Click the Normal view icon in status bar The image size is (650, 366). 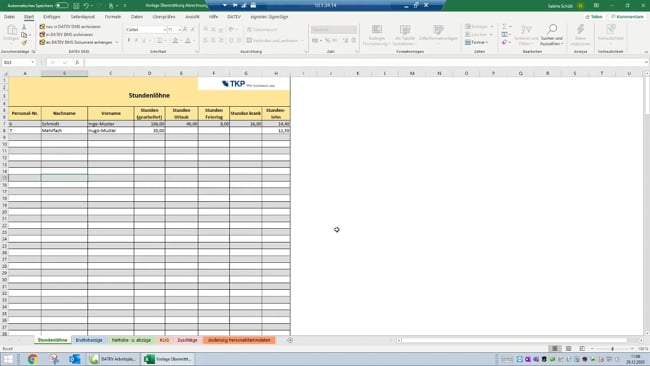(x=555, y=349)
